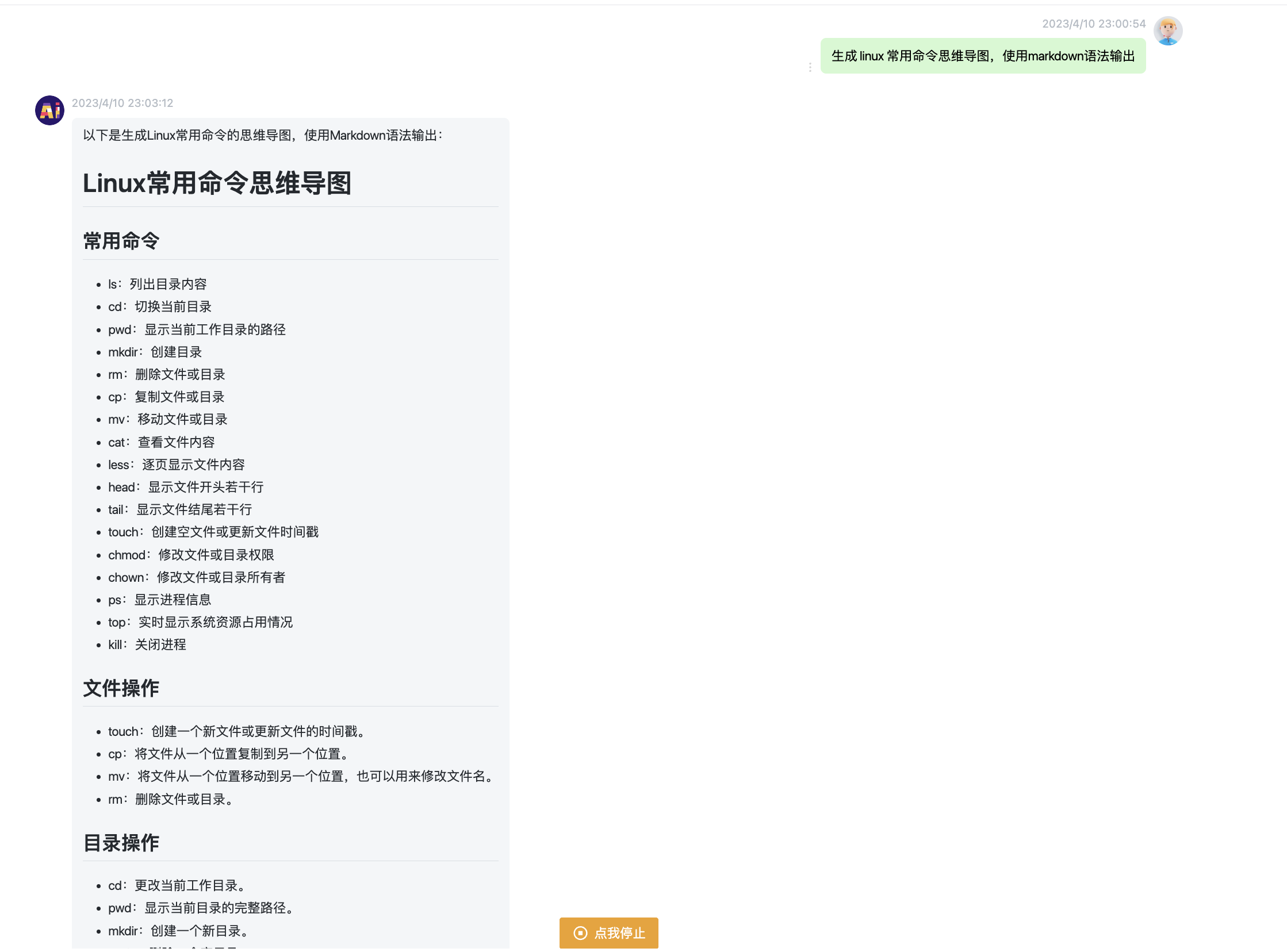Click the list item tail：显示文件结尾若干行

pos(180,509)
